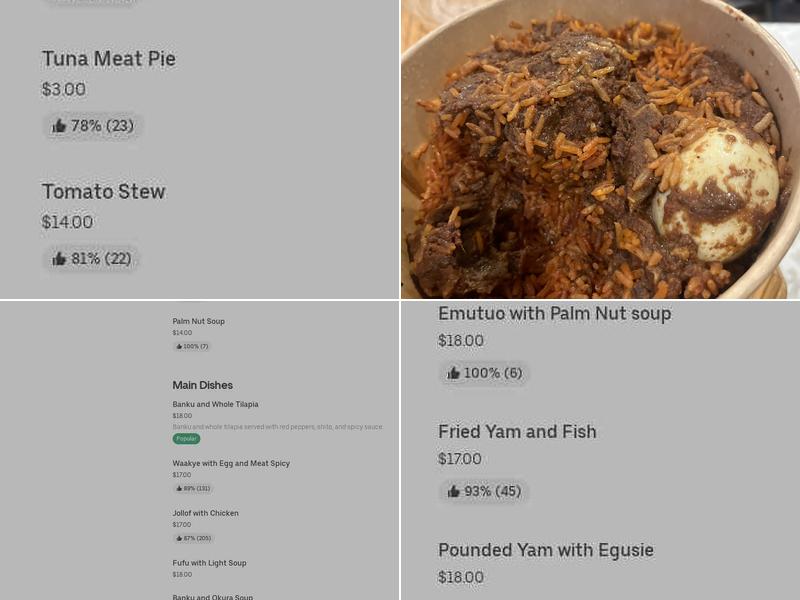Click the Main Dishes section heading
Screen dimensions: 800x600
point(202,385)
